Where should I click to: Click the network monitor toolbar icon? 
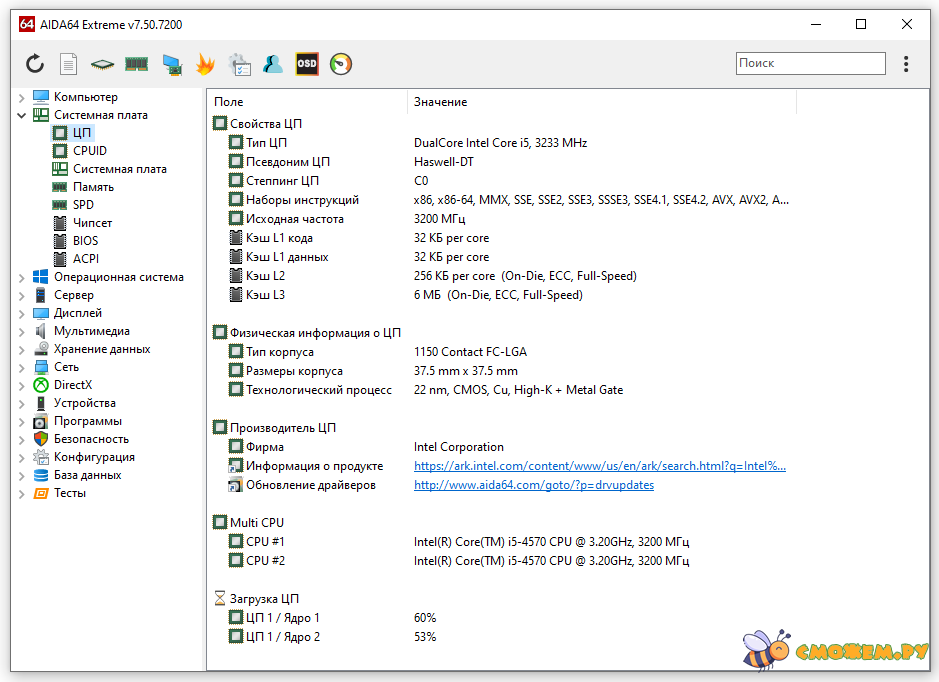click(172, 64)
